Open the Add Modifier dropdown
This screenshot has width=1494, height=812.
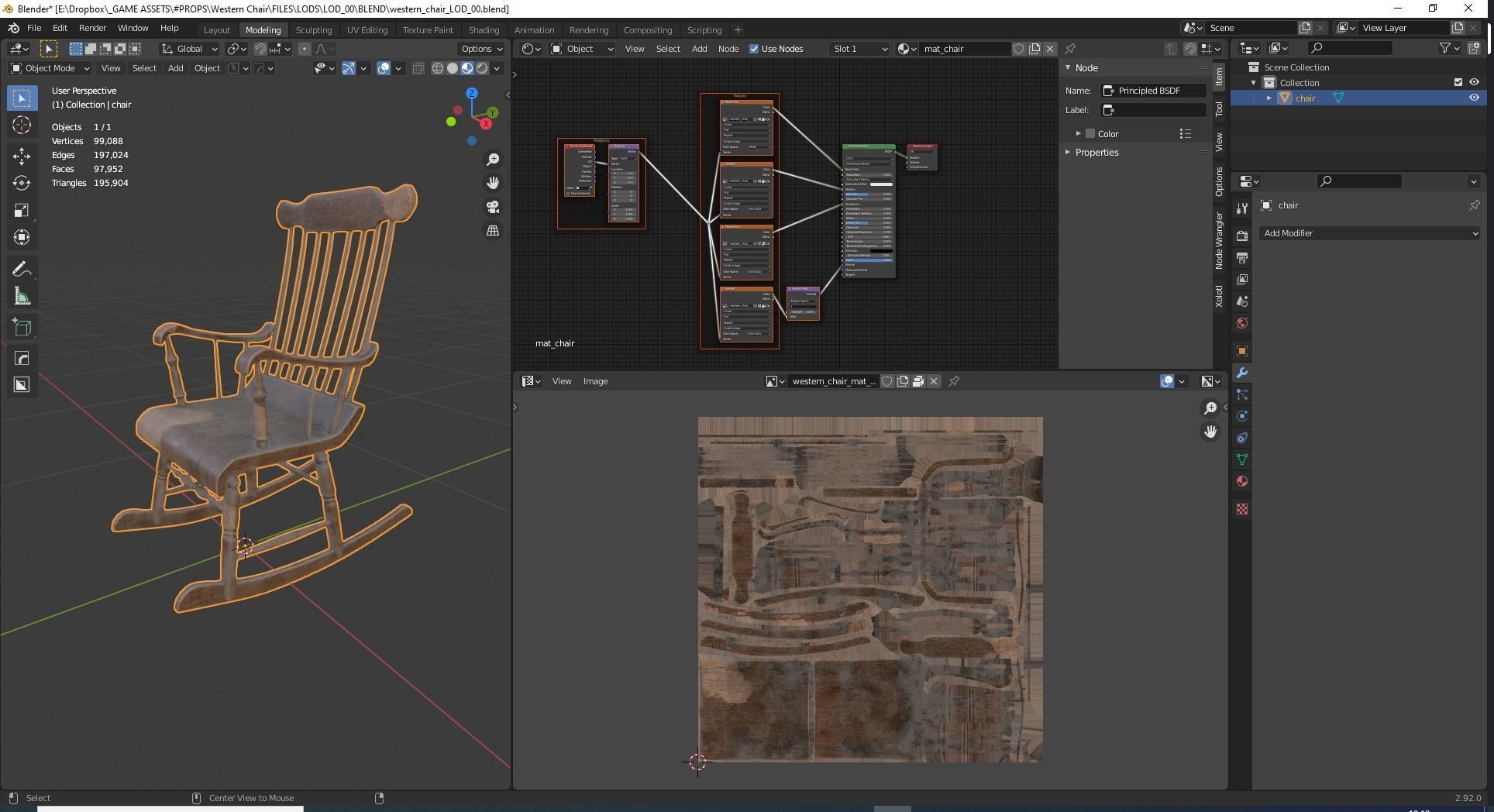(1369, 233)
